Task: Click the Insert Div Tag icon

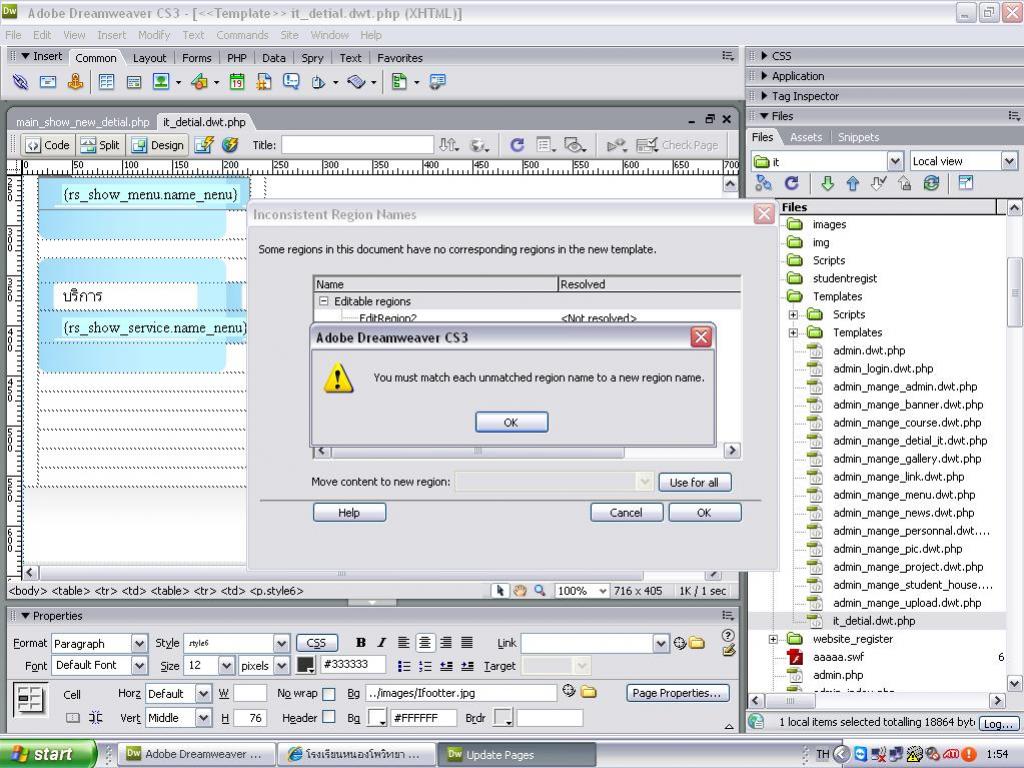Action: pyautogui.click(x=134, y=82)
